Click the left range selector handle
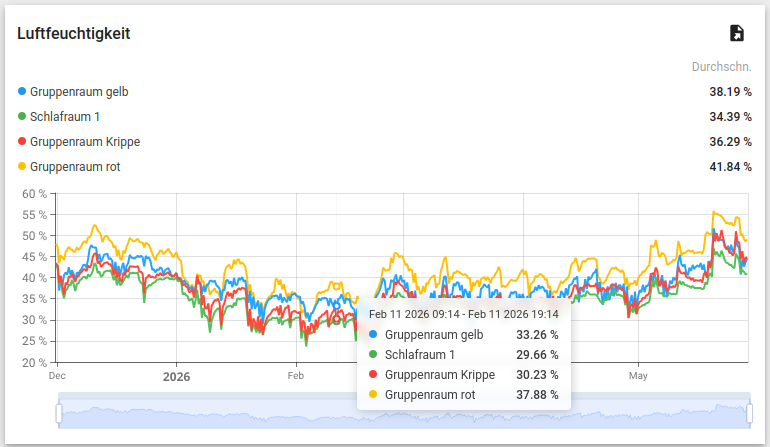Viewport: 770px width, 447px height. [59, 413]
